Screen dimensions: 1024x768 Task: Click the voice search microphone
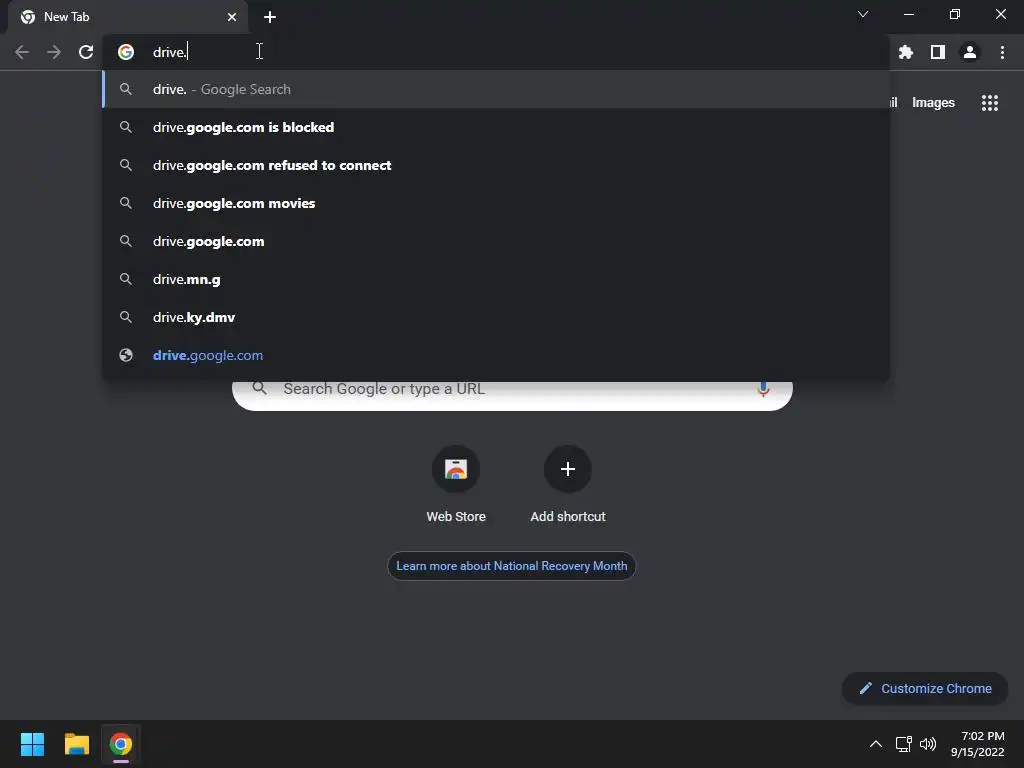pos(763,389)
